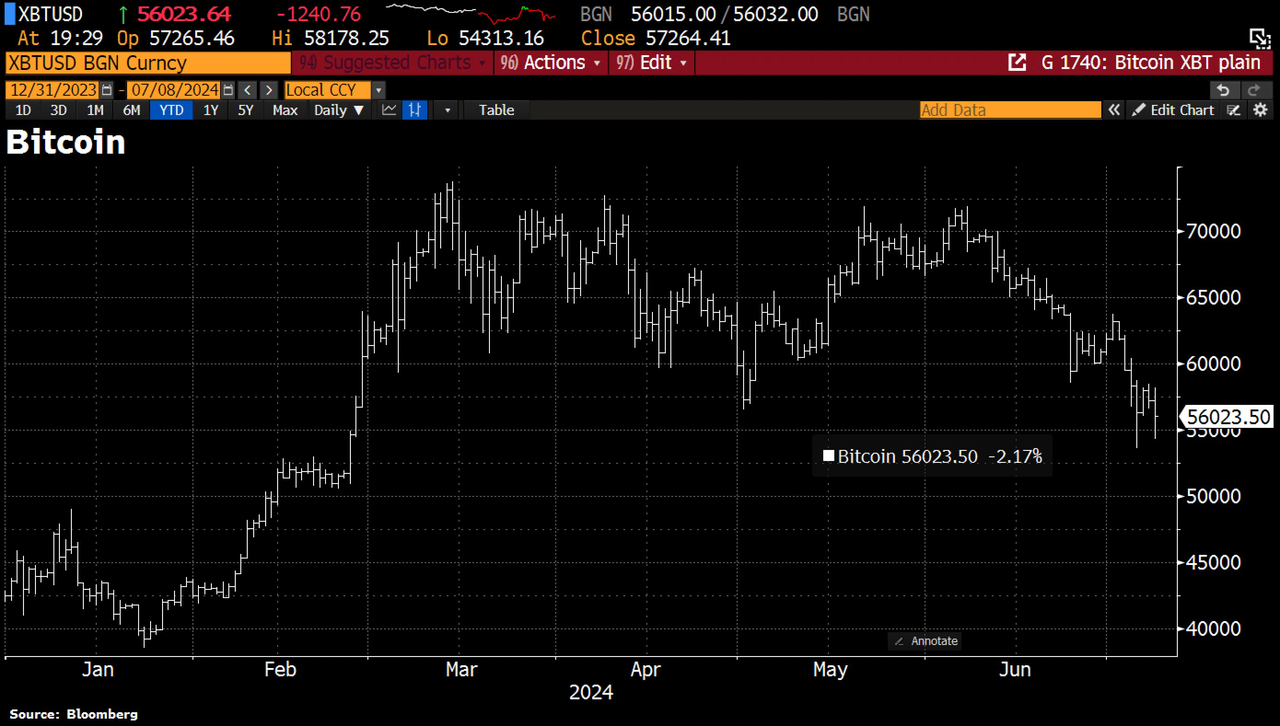
Task: Switch range to YTD
Action: tap(172, 110)
